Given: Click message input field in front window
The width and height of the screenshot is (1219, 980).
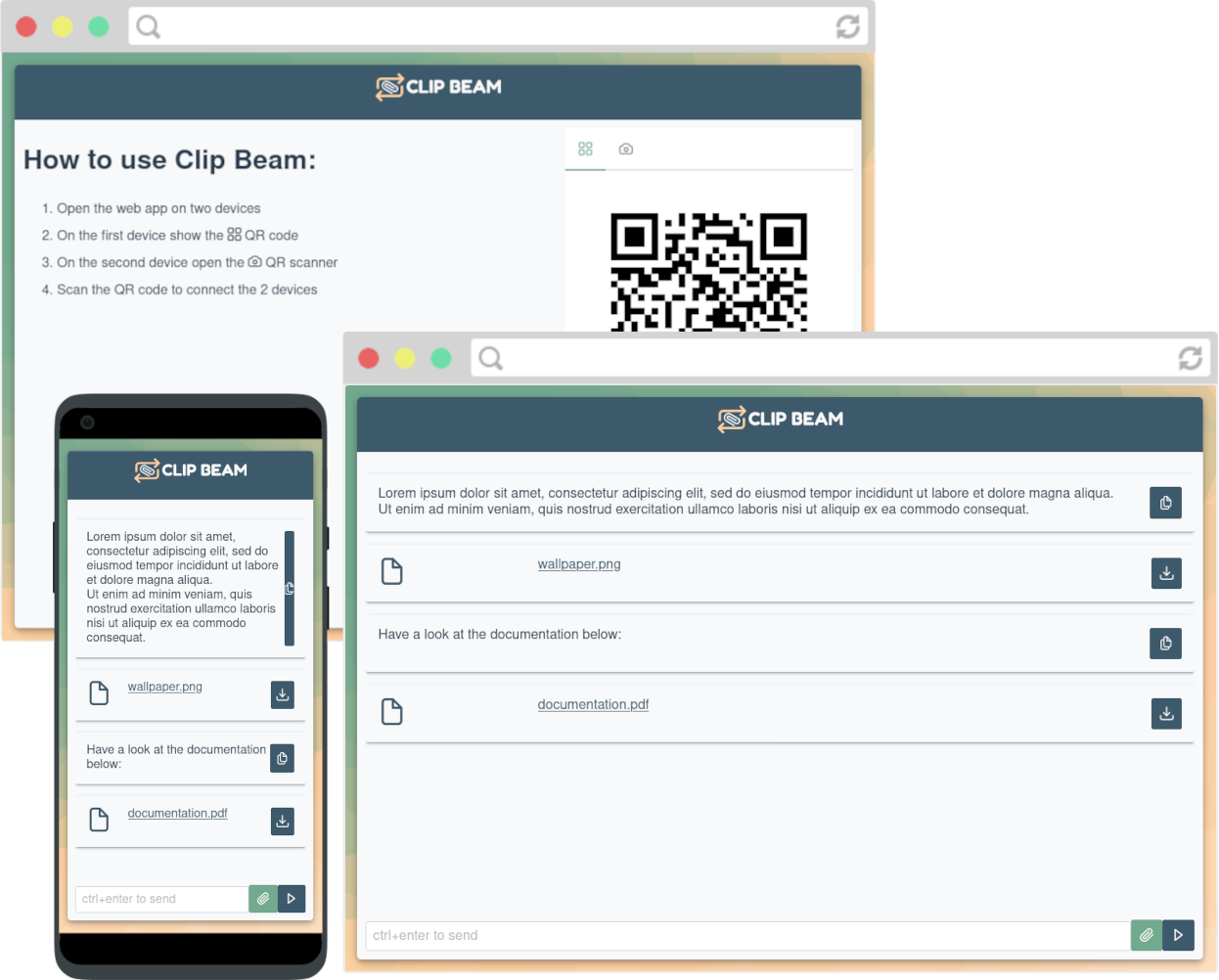Looking at the screenshot, I should (x=748, y=935).
